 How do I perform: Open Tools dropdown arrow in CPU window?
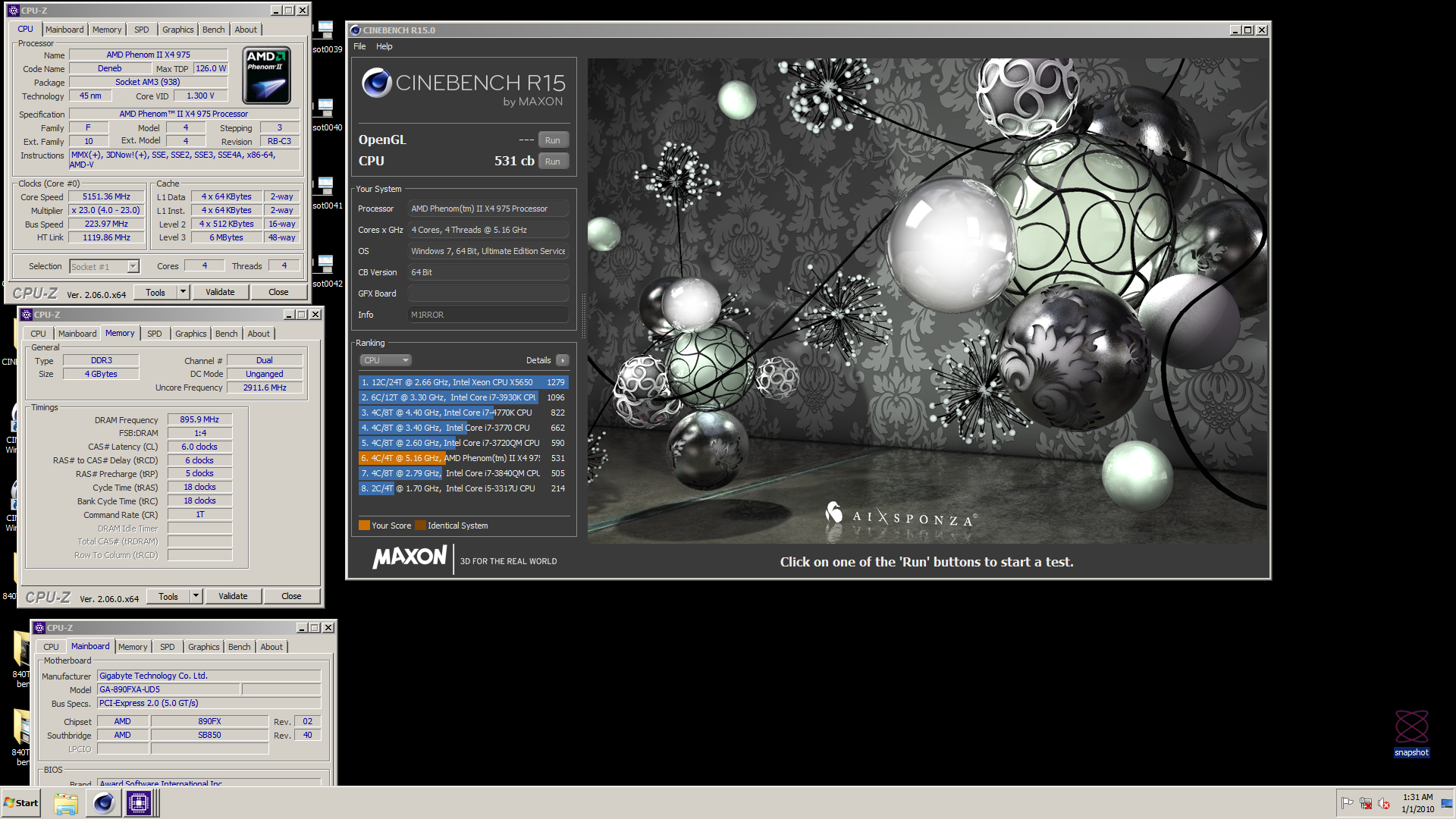[x=183, y=292]
